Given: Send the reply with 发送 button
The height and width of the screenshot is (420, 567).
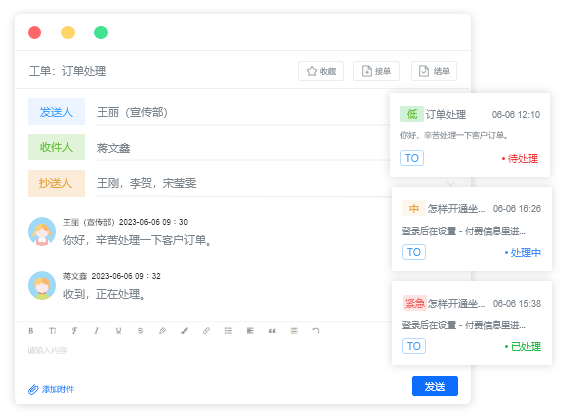Looking at the screenshot, I should (435, 386).
